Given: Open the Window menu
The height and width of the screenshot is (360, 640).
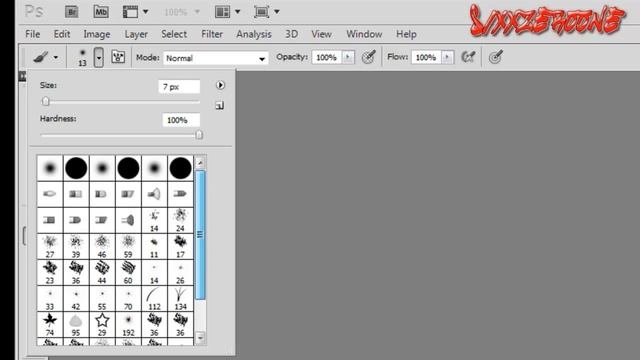Looking at the screenshot, I should tap(364, 34).
